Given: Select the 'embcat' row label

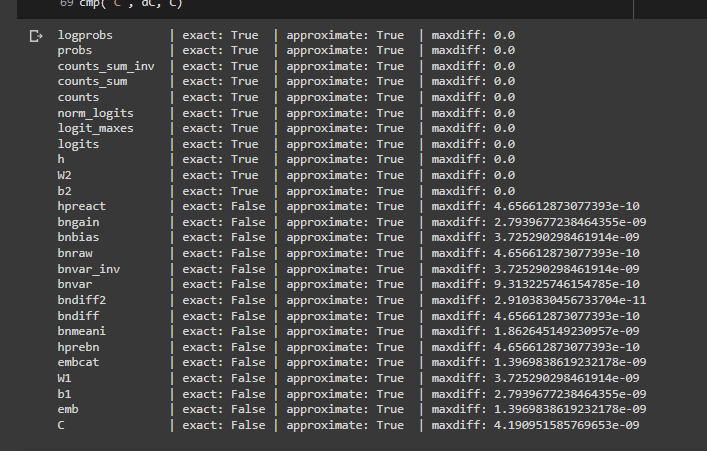Looking at the screenshot, I should click(78, 363).
